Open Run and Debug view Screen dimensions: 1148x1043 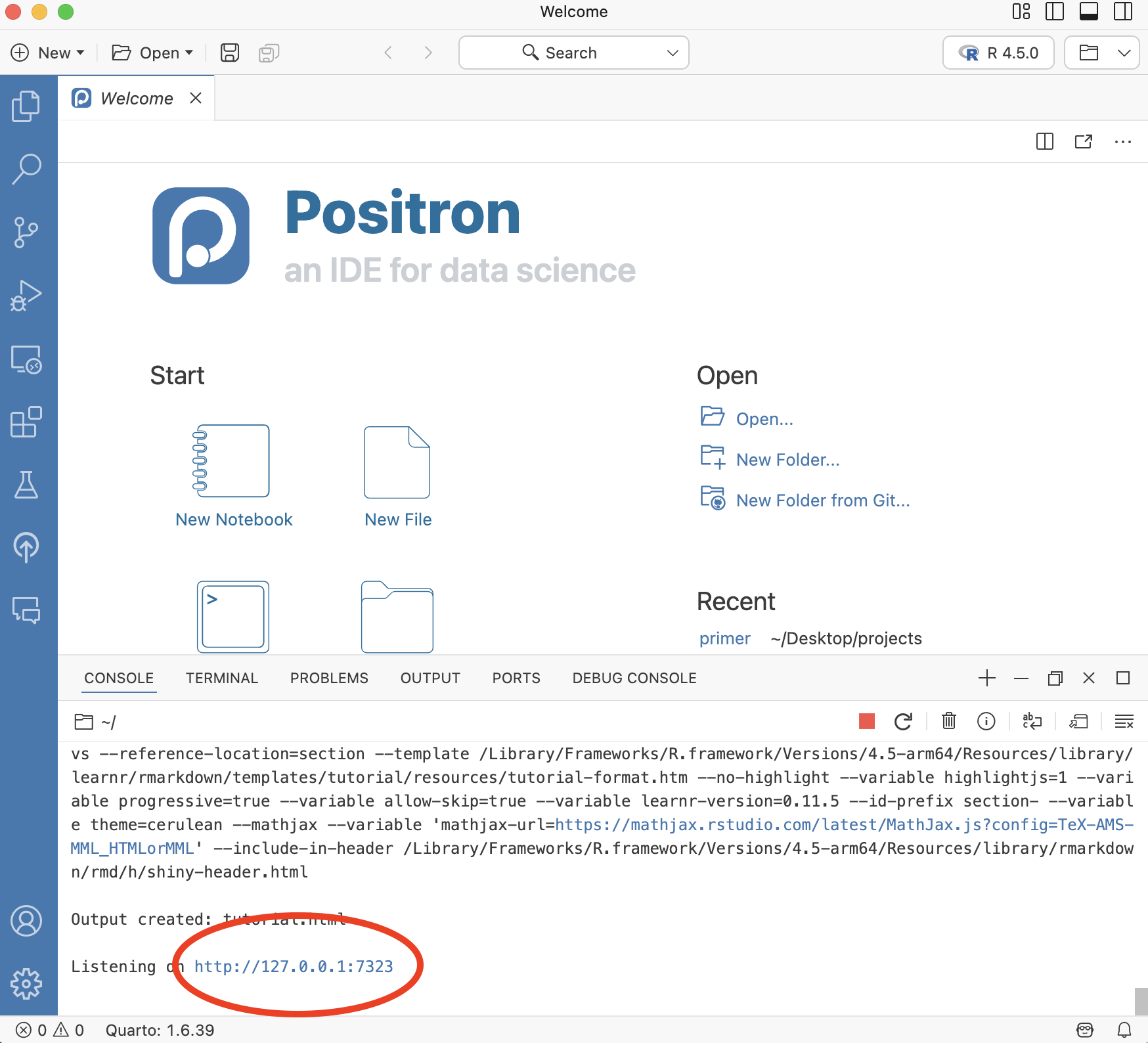[26, 296]
